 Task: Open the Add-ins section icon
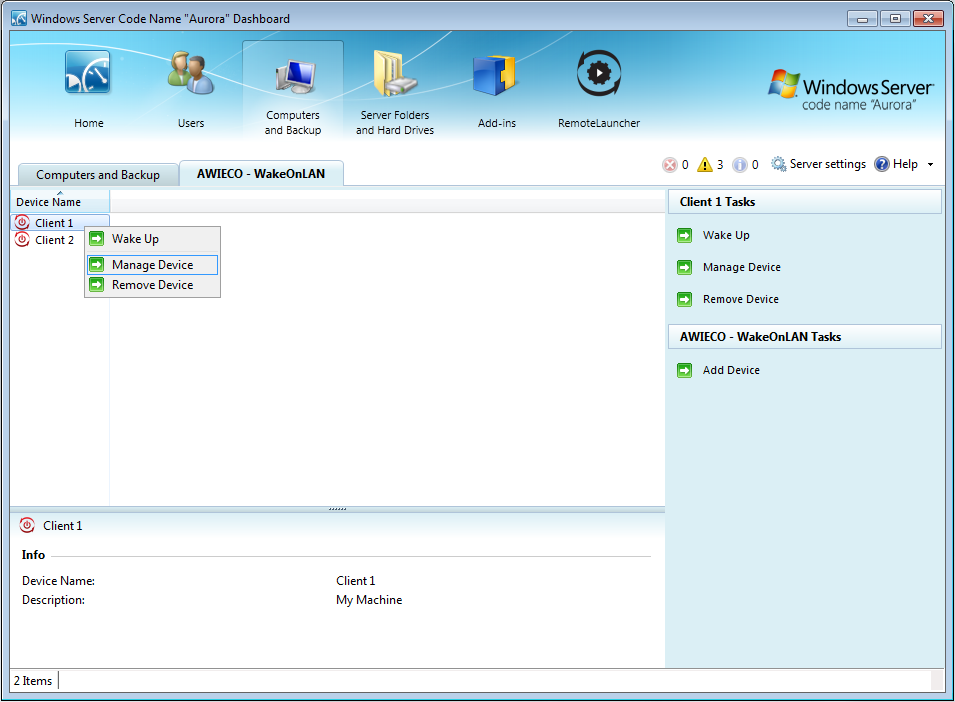[x=496, y=74]
